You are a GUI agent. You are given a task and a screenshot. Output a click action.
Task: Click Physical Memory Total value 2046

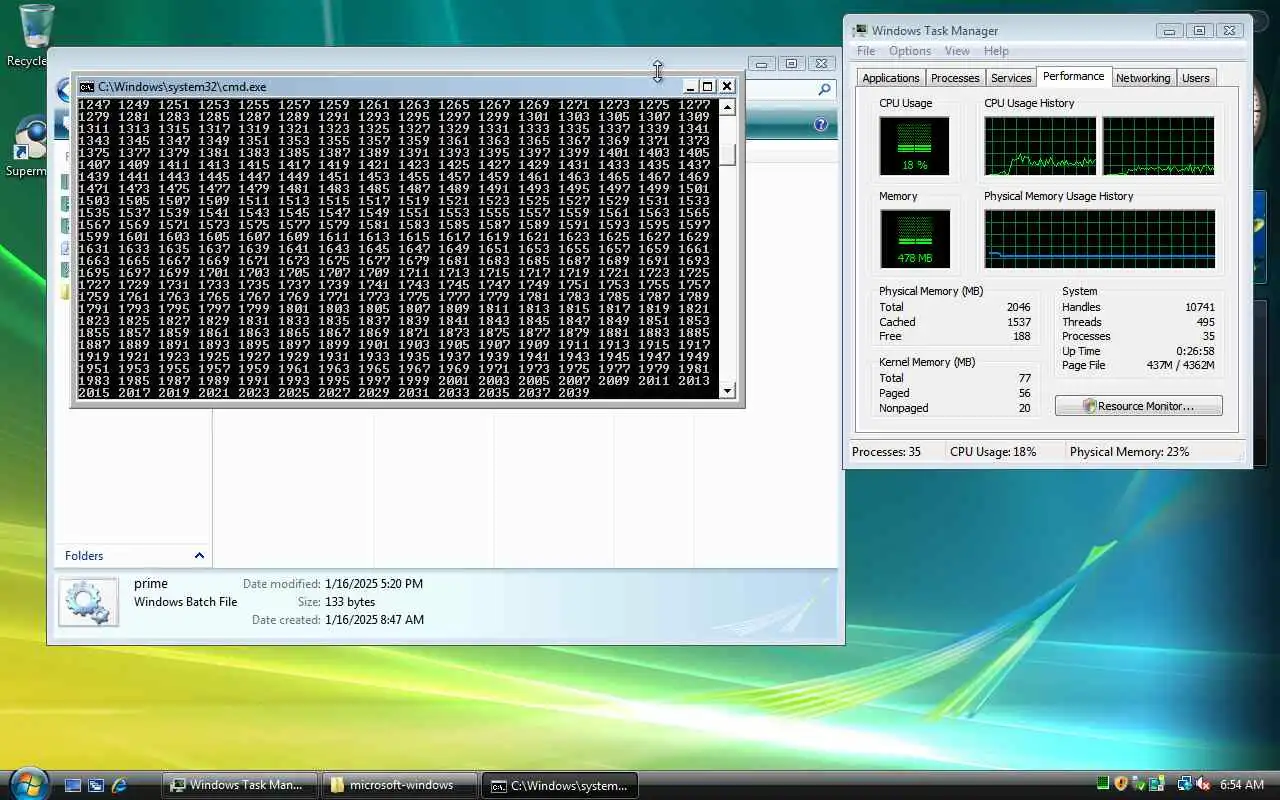[1019, 307]
